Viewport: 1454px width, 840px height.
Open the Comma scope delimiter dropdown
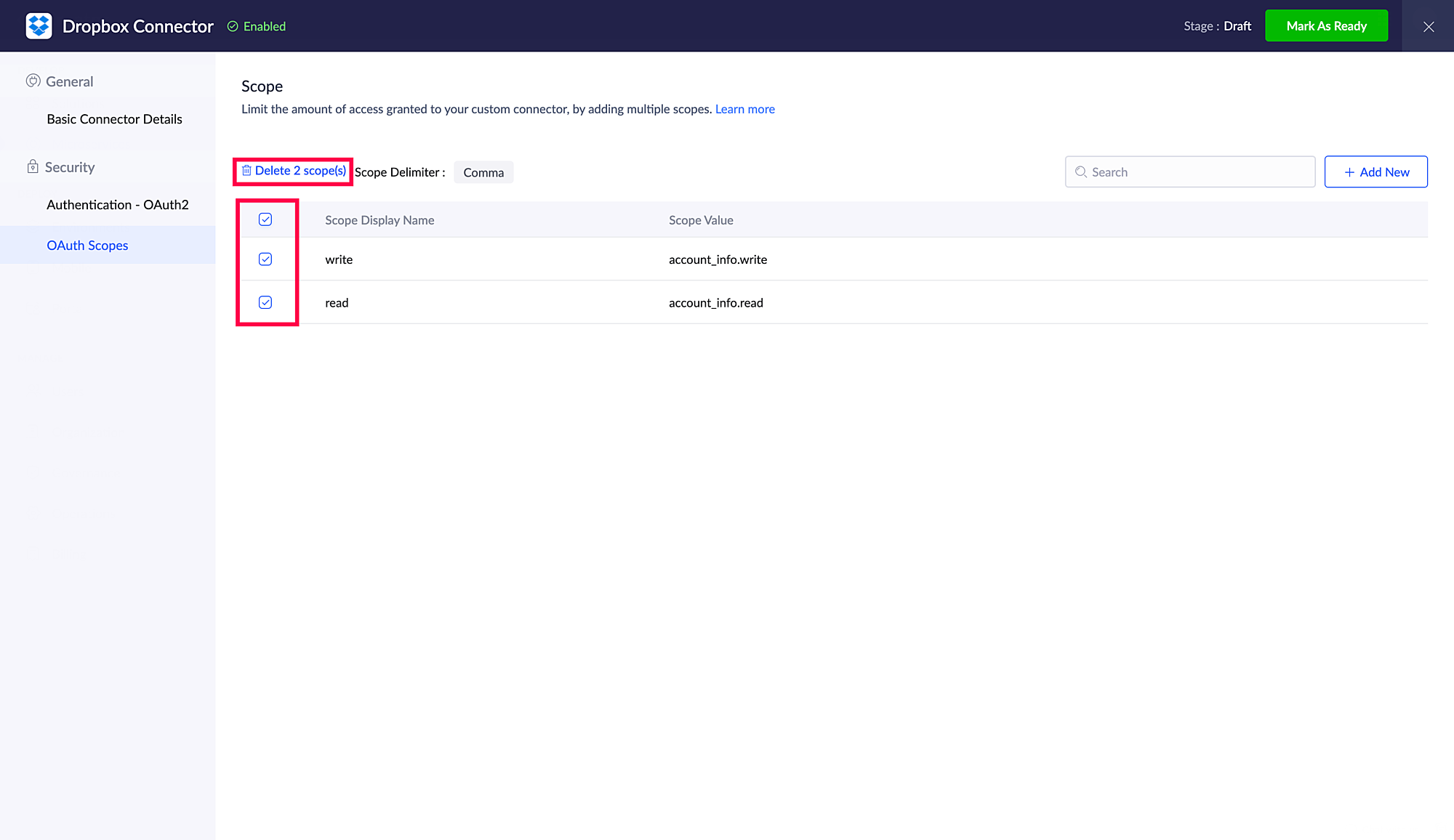coord(483,172)
